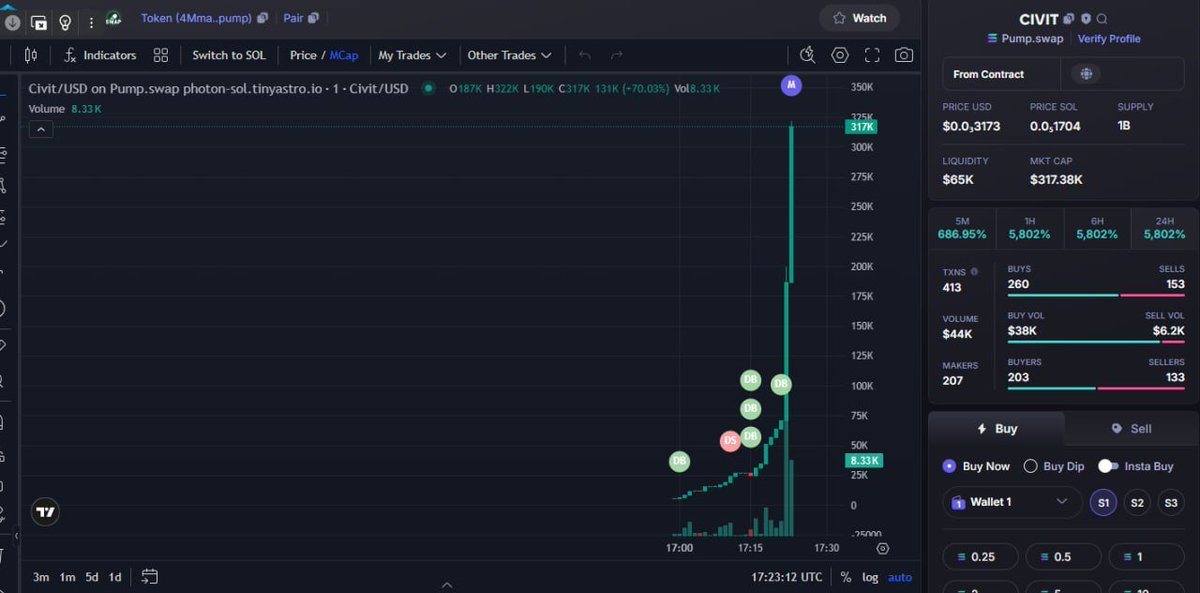Open the three-dot more options menu
Viewport: 1200px width, 593px height.
91,21
